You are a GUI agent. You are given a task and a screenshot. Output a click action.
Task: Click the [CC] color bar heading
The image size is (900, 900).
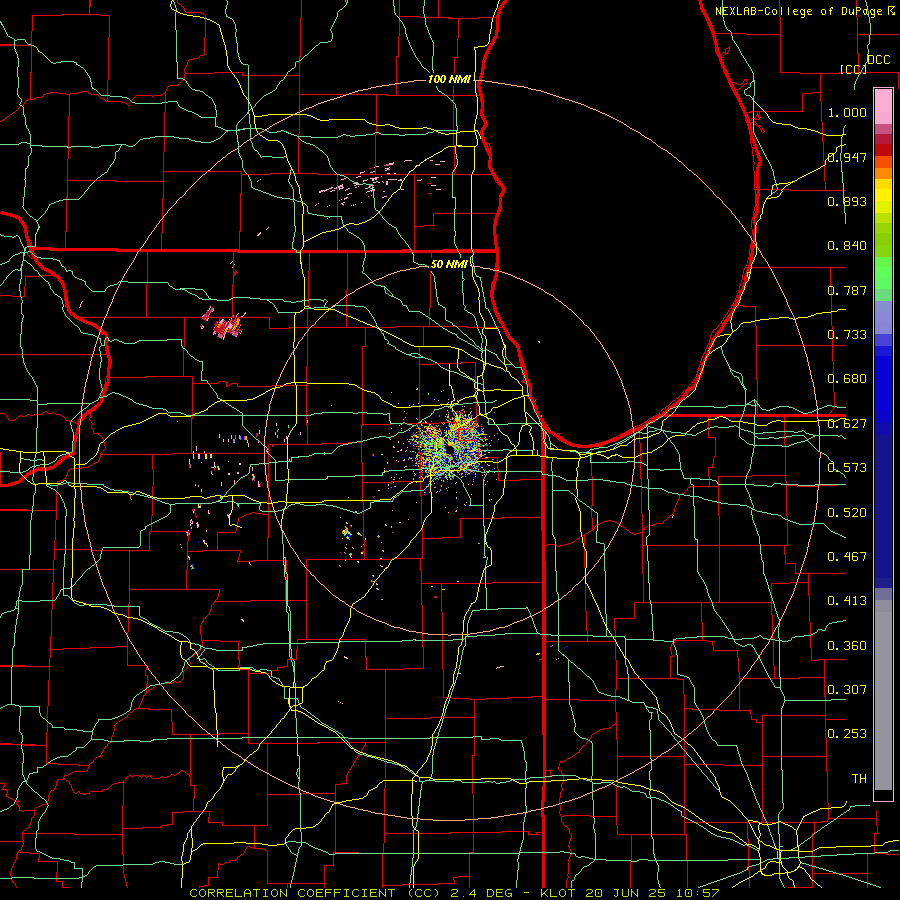tap(853, 69)
